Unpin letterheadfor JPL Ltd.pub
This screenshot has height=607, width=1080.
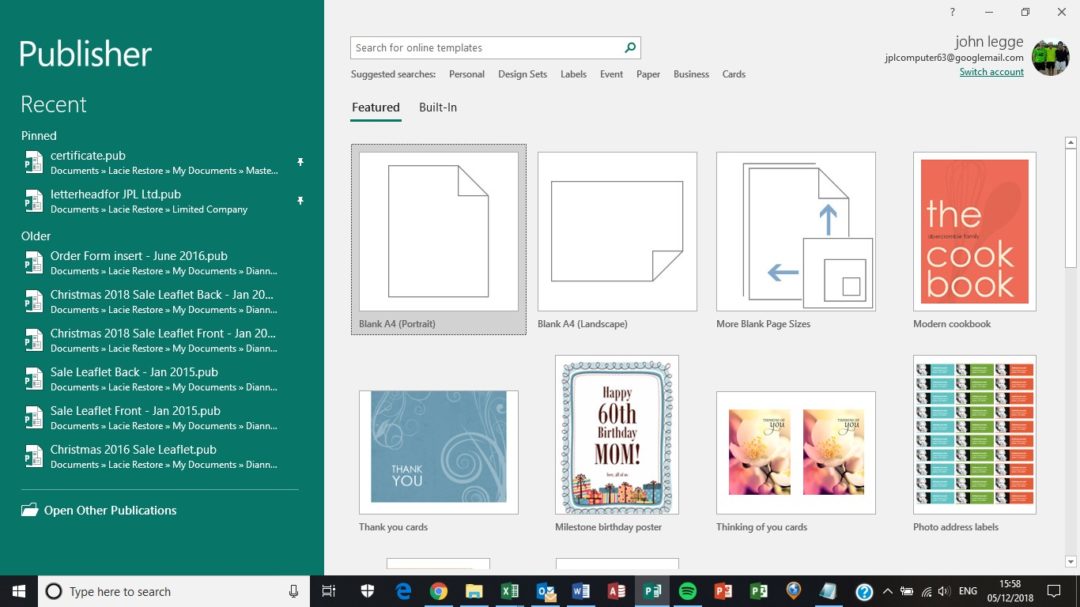(300, 200)
